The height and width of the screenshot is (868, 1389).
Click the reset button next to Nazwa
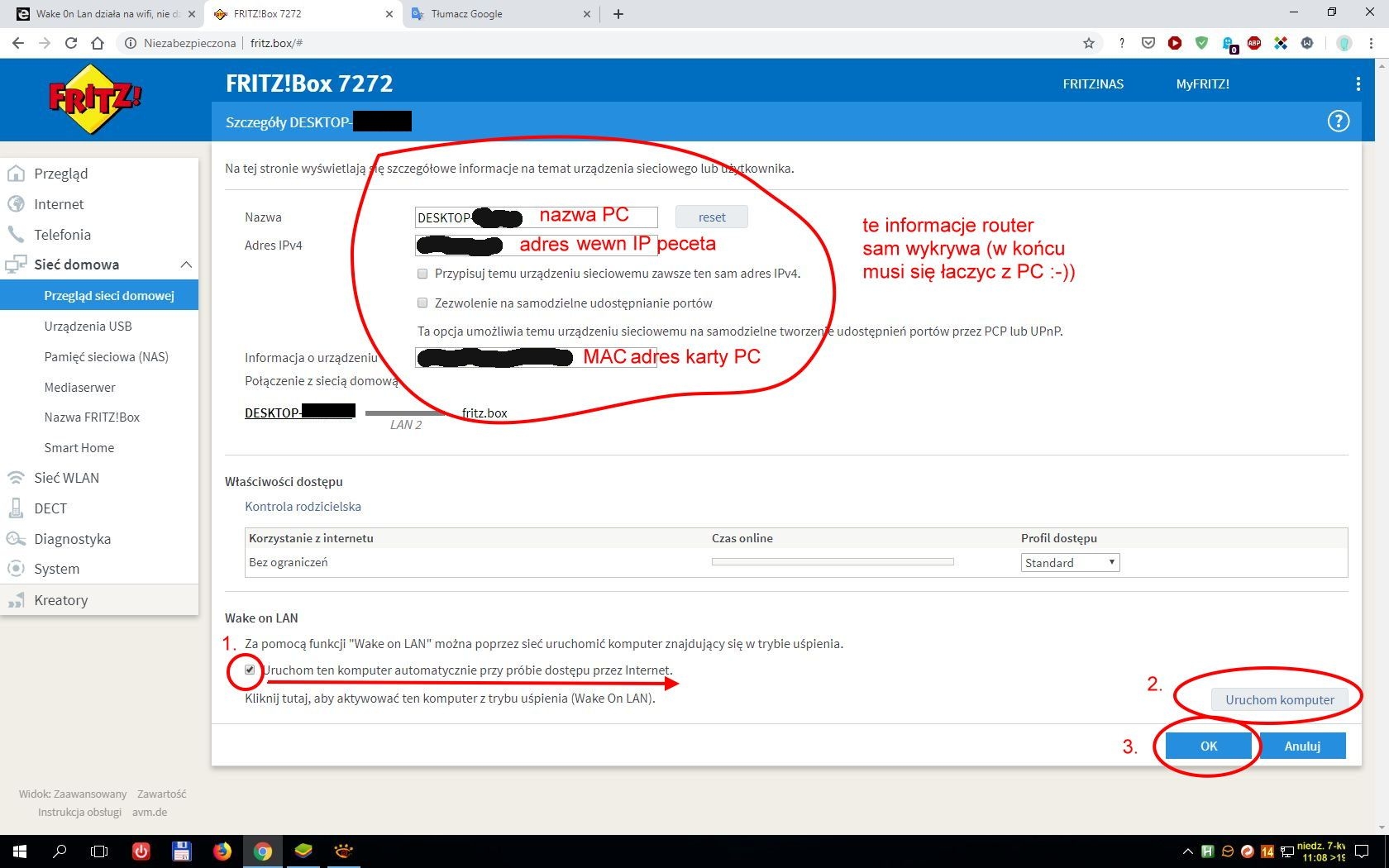pyautogui.click(x=712, y=217)
